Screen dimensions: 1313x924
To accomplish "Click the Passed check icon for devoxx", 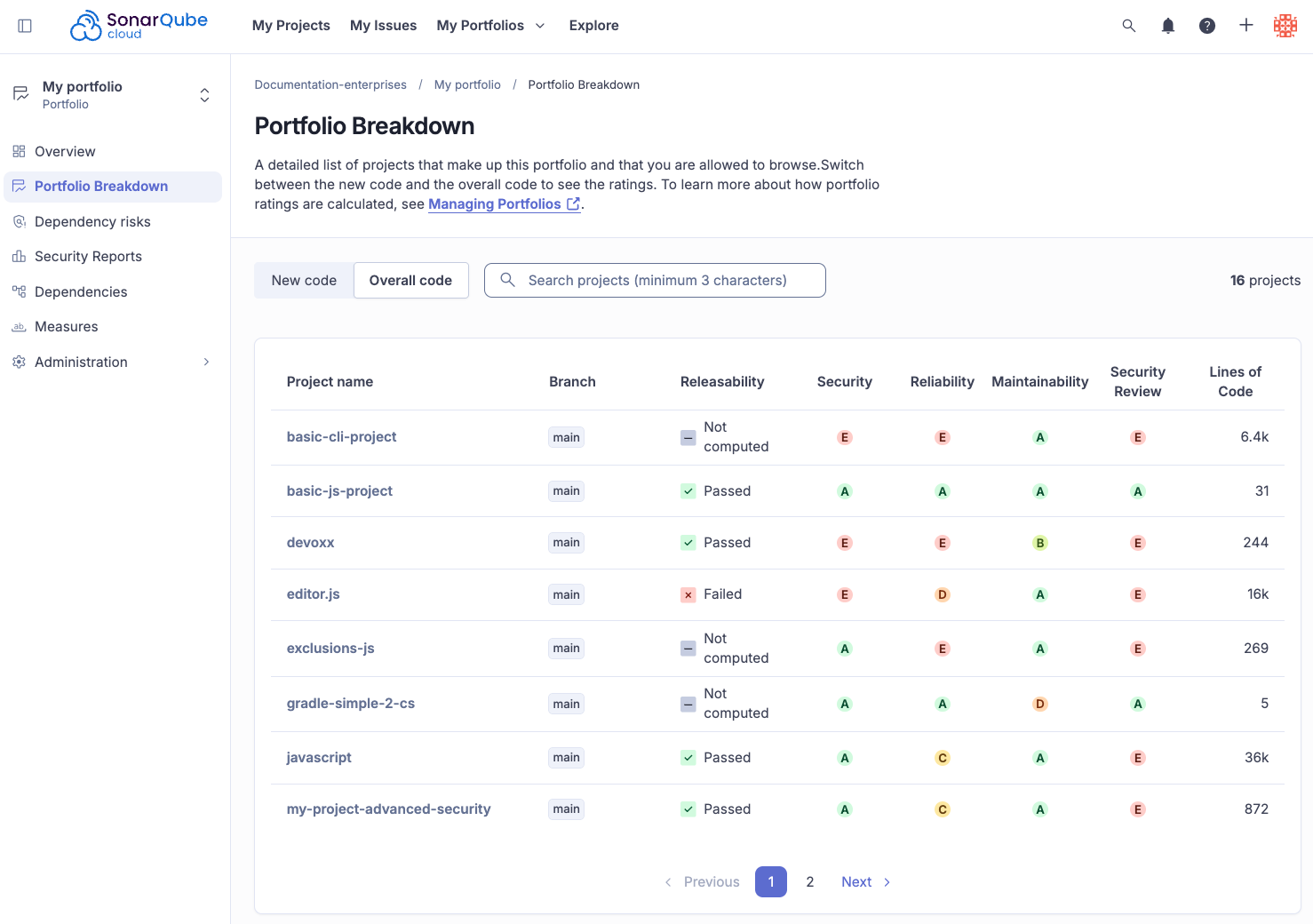I will 688,543.
